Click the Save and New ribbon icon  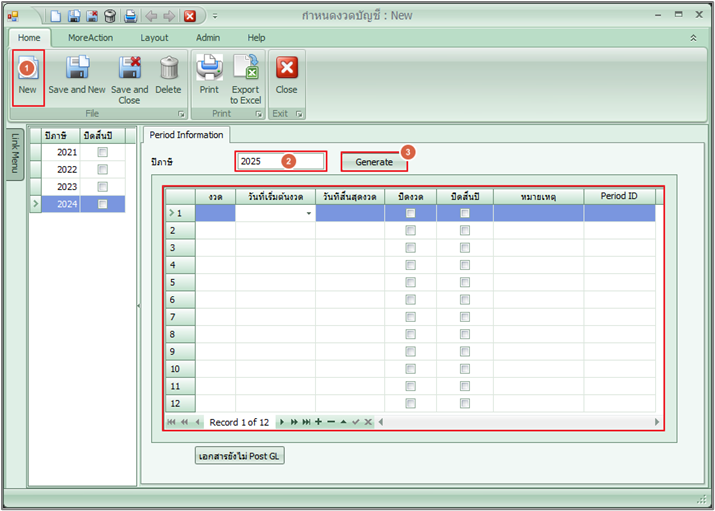76,69
